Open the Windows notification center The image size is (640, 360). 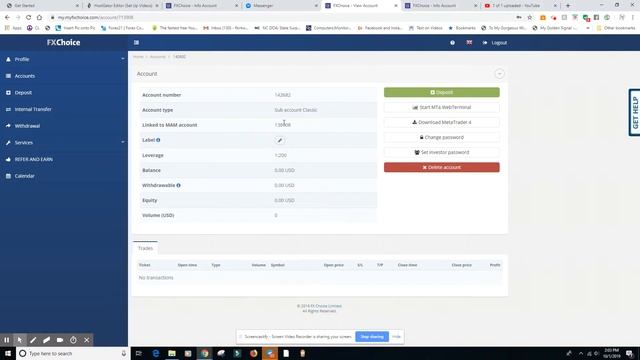pos(630,353)
